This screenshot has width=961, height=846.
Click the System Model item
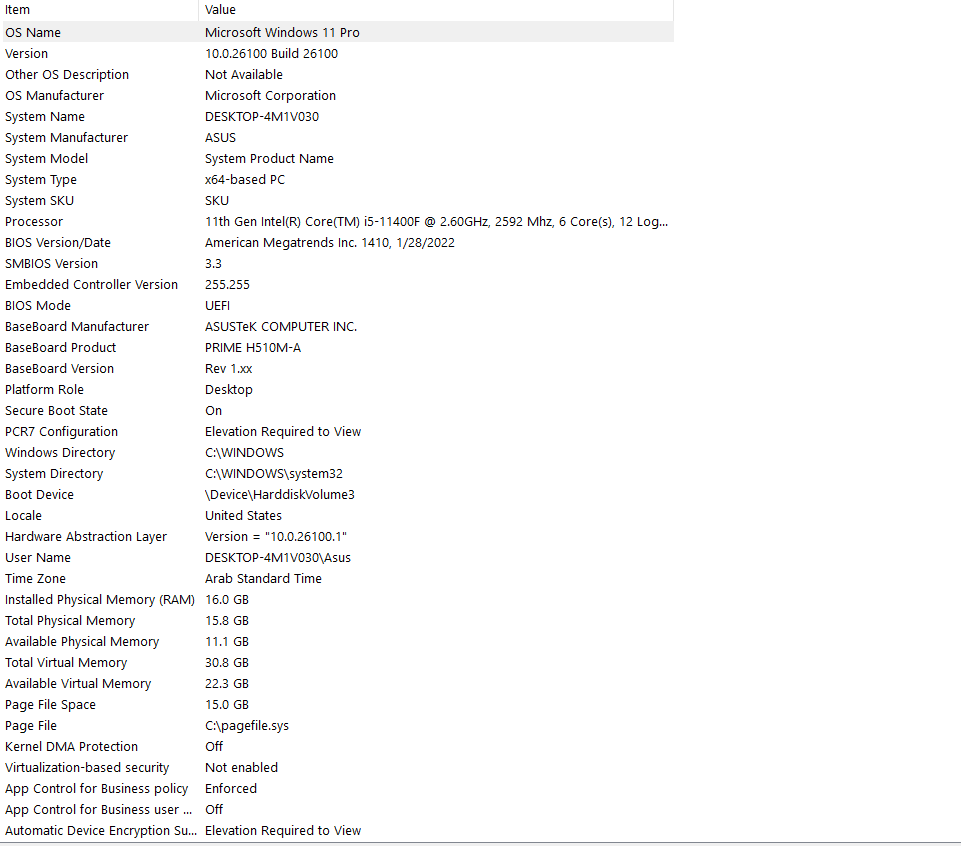(x=47, y=159)
